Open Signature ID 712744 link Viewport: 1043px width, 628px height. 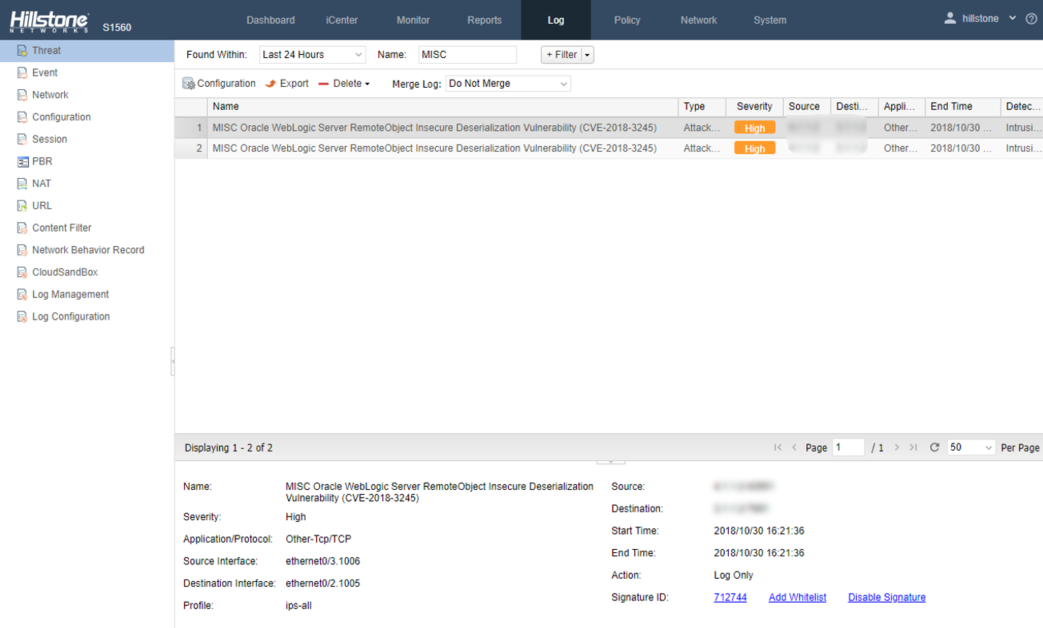coord(730,597)
